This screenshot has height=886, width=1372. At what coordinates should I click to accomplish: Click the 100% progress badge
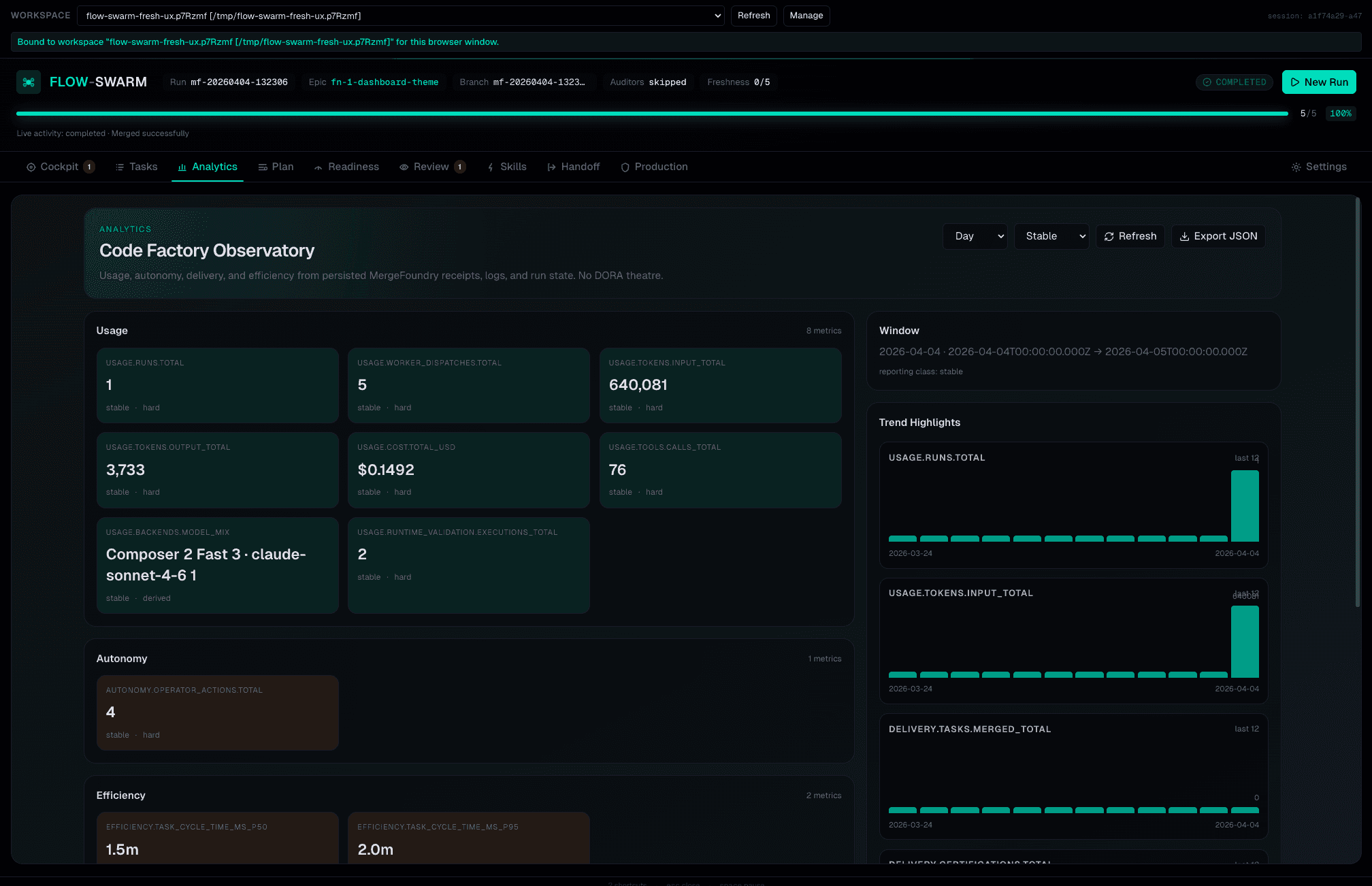[x=1341, y=114]
